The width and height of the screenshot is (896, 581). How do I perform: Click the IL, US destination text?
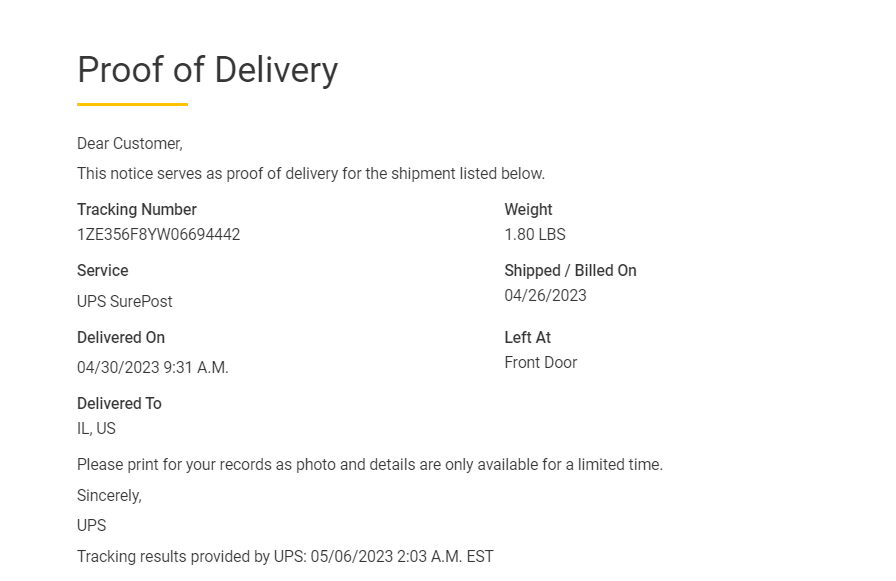coord(96,429)
